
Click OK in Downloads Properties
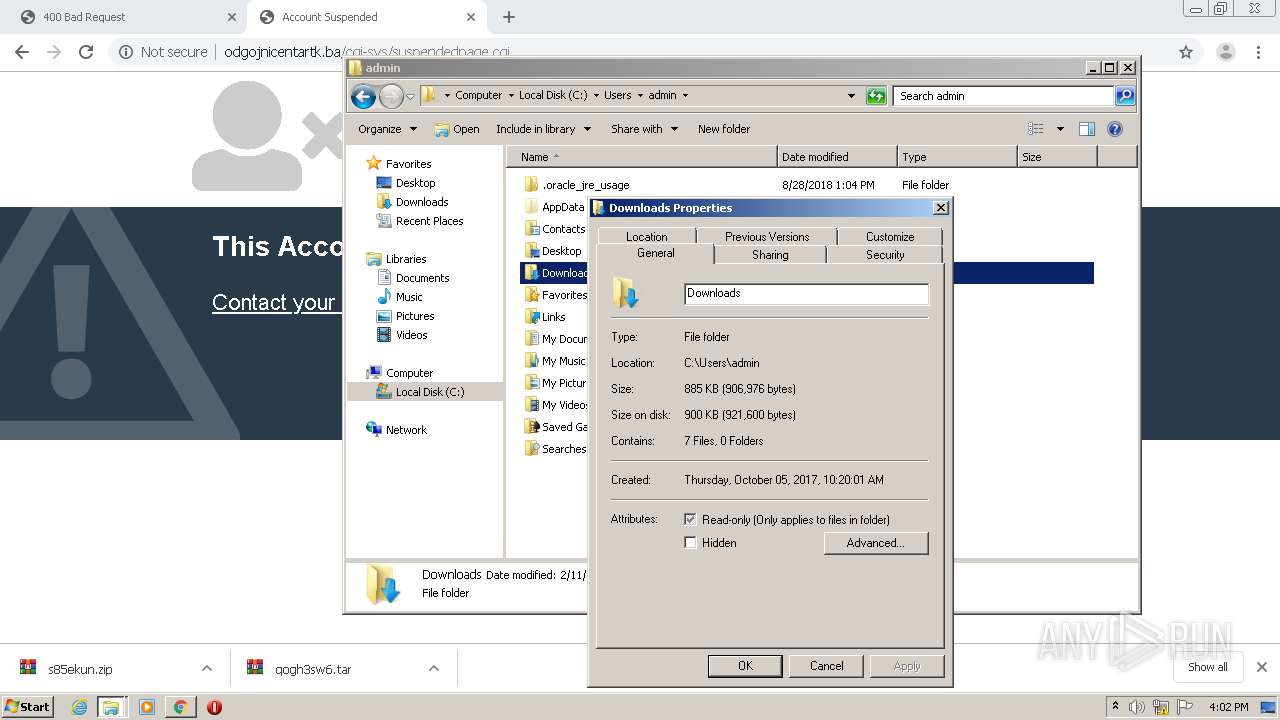[x=745, y=666]
